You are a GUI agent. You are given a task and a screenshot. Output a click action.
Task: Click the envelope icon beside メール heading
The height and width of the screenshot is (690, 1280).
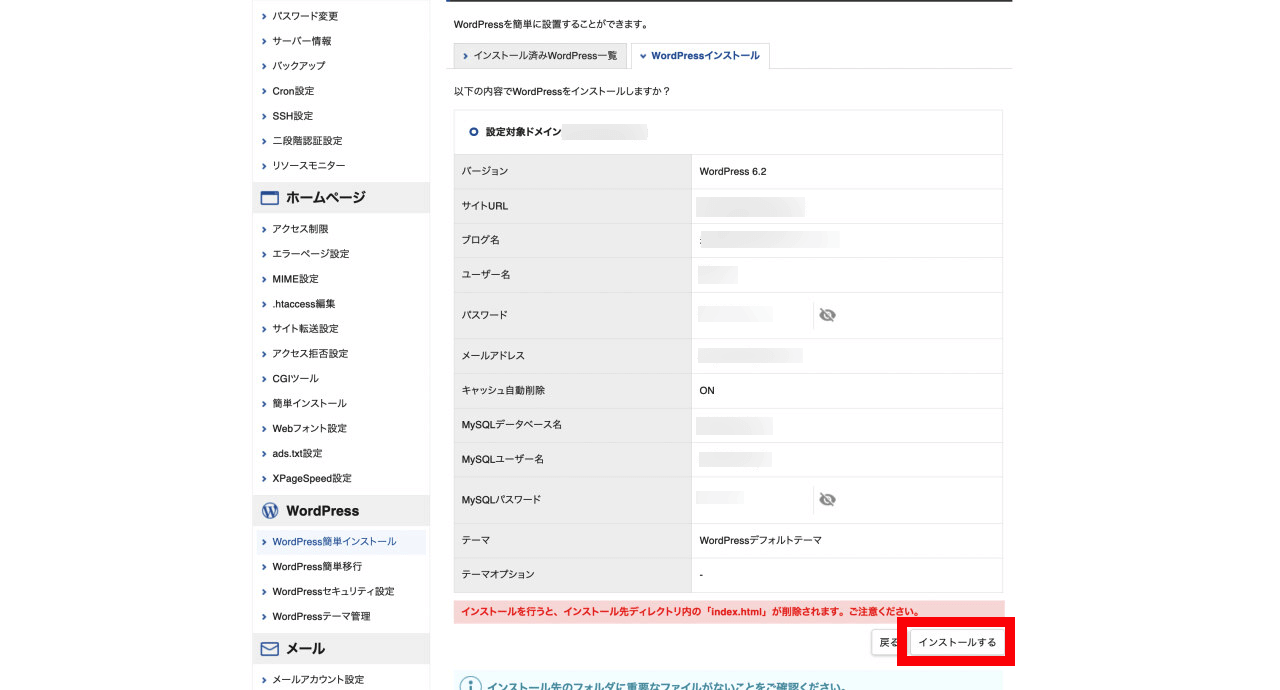268,648
